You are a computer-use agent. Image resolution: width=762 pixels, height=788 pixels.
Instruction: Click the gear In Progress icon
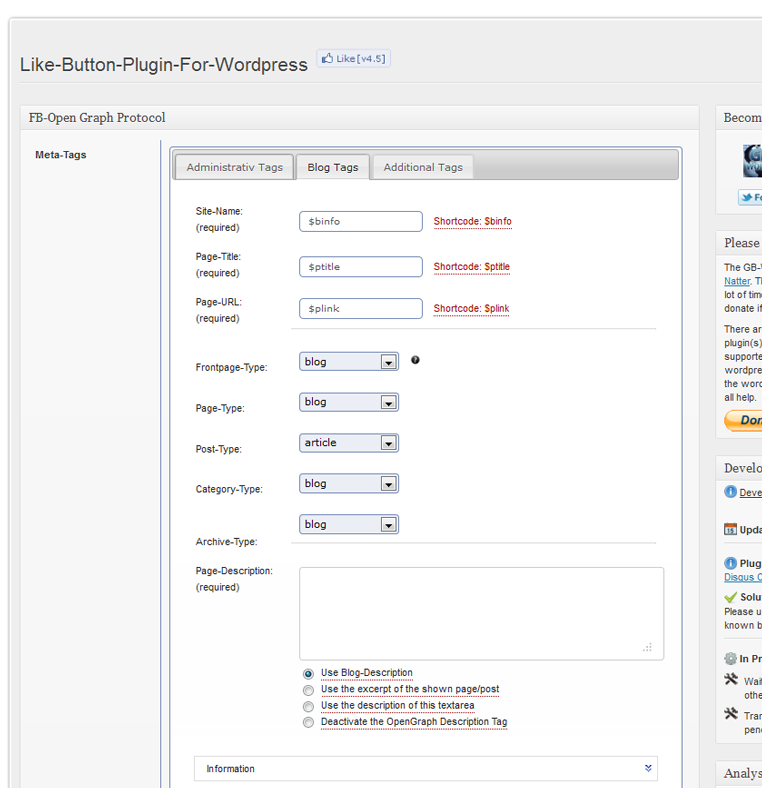tap(730, 659)
